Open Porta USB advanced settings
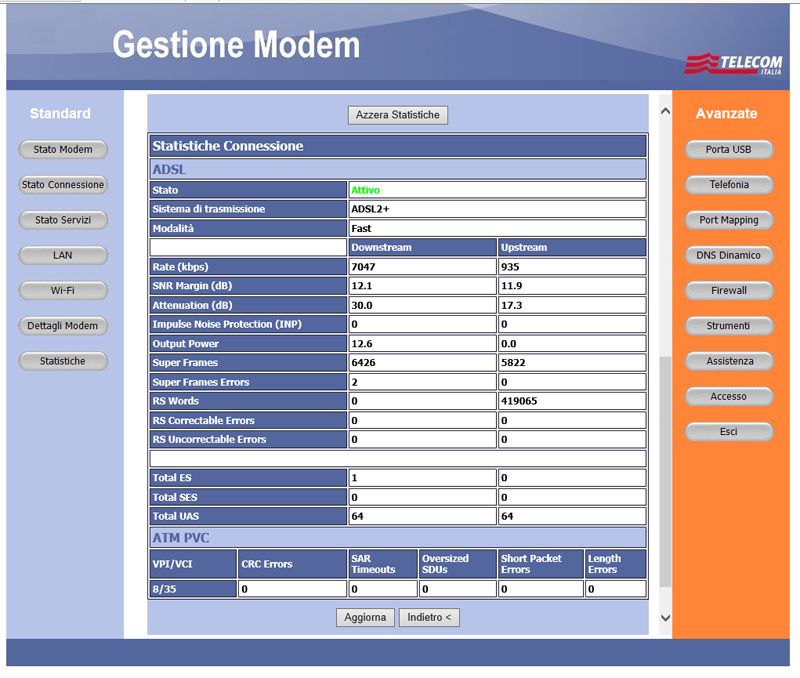Viewport: 800px width, 678px height. [728, 150]
